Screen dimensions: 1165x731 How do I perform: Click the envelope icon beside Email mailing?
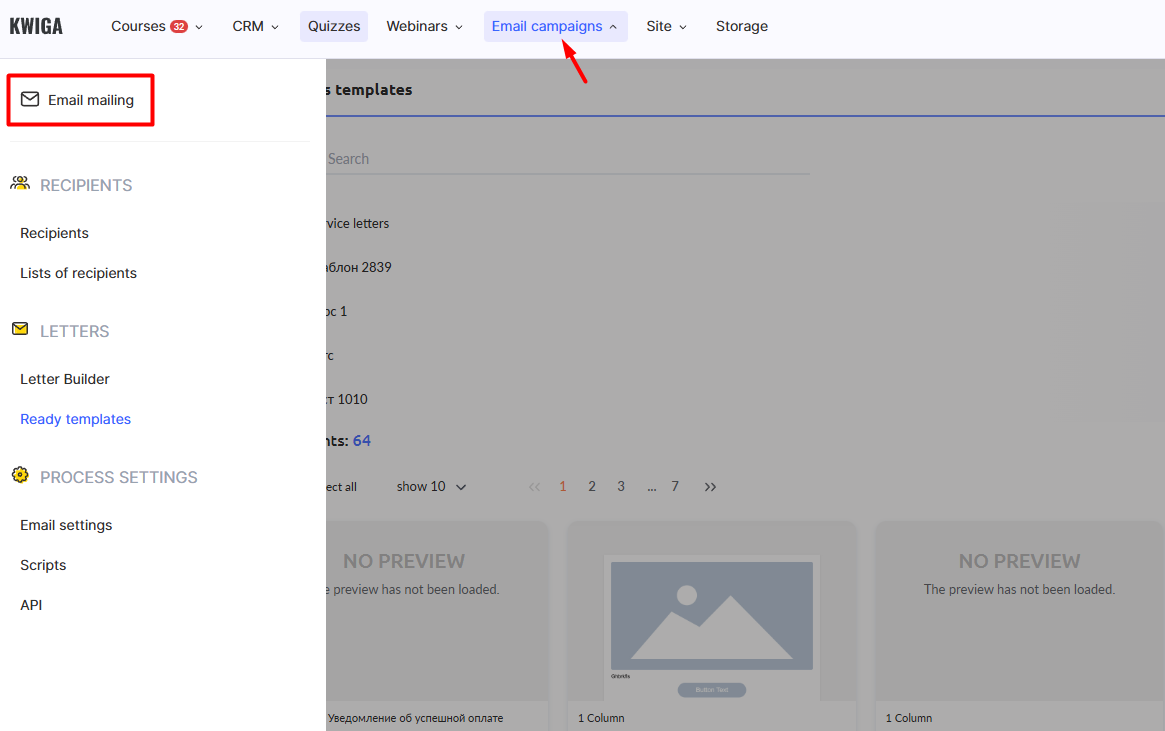tap(30, 100)
